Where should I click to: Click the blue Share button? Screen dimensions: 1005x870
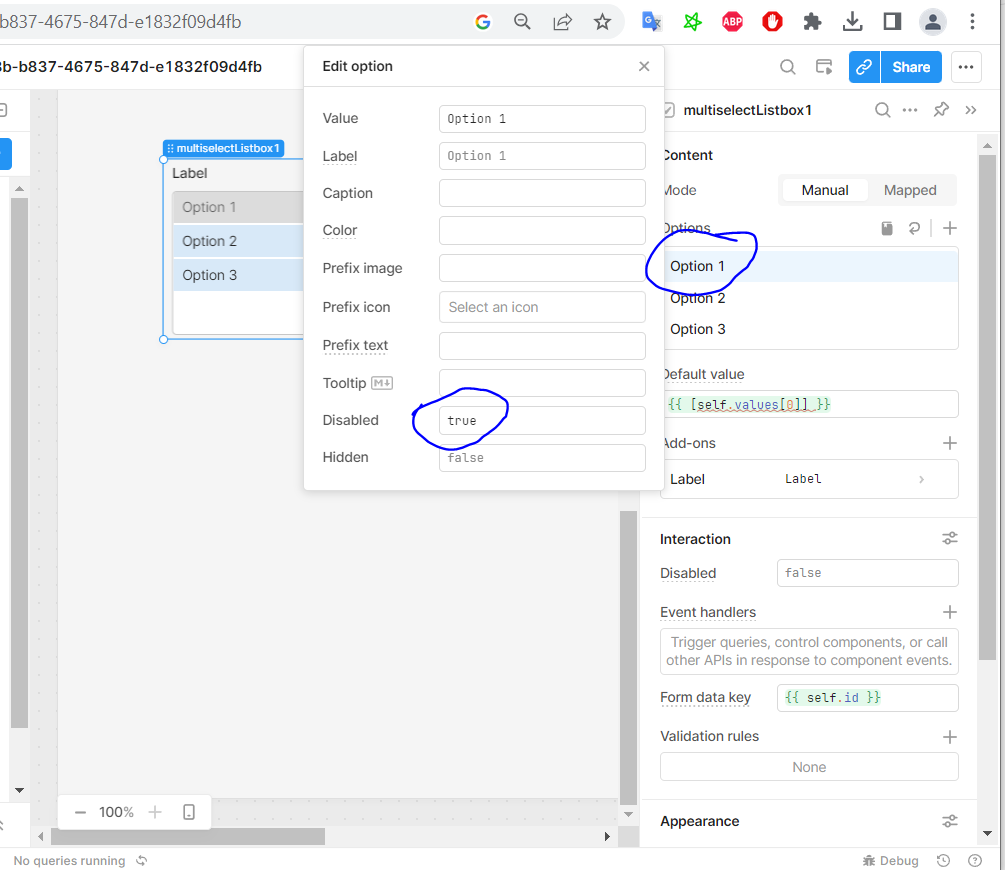pyautogui.click(x=911, y=67)
